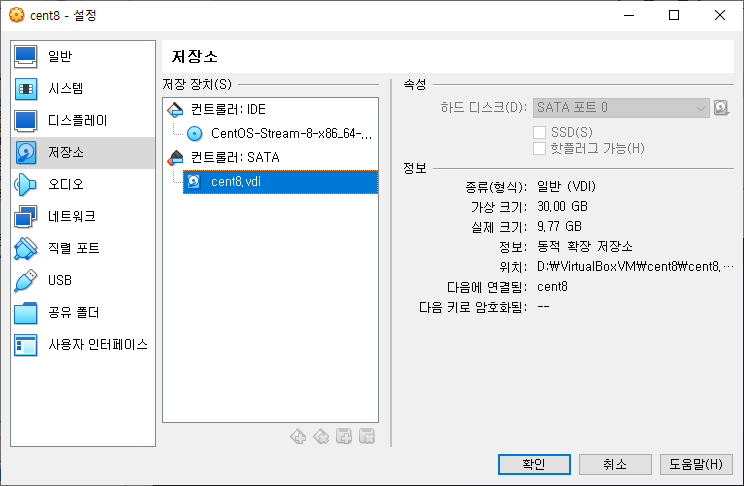Click the 일반 (VDI) type value
The image size is (744, 486).
[566, 187]
